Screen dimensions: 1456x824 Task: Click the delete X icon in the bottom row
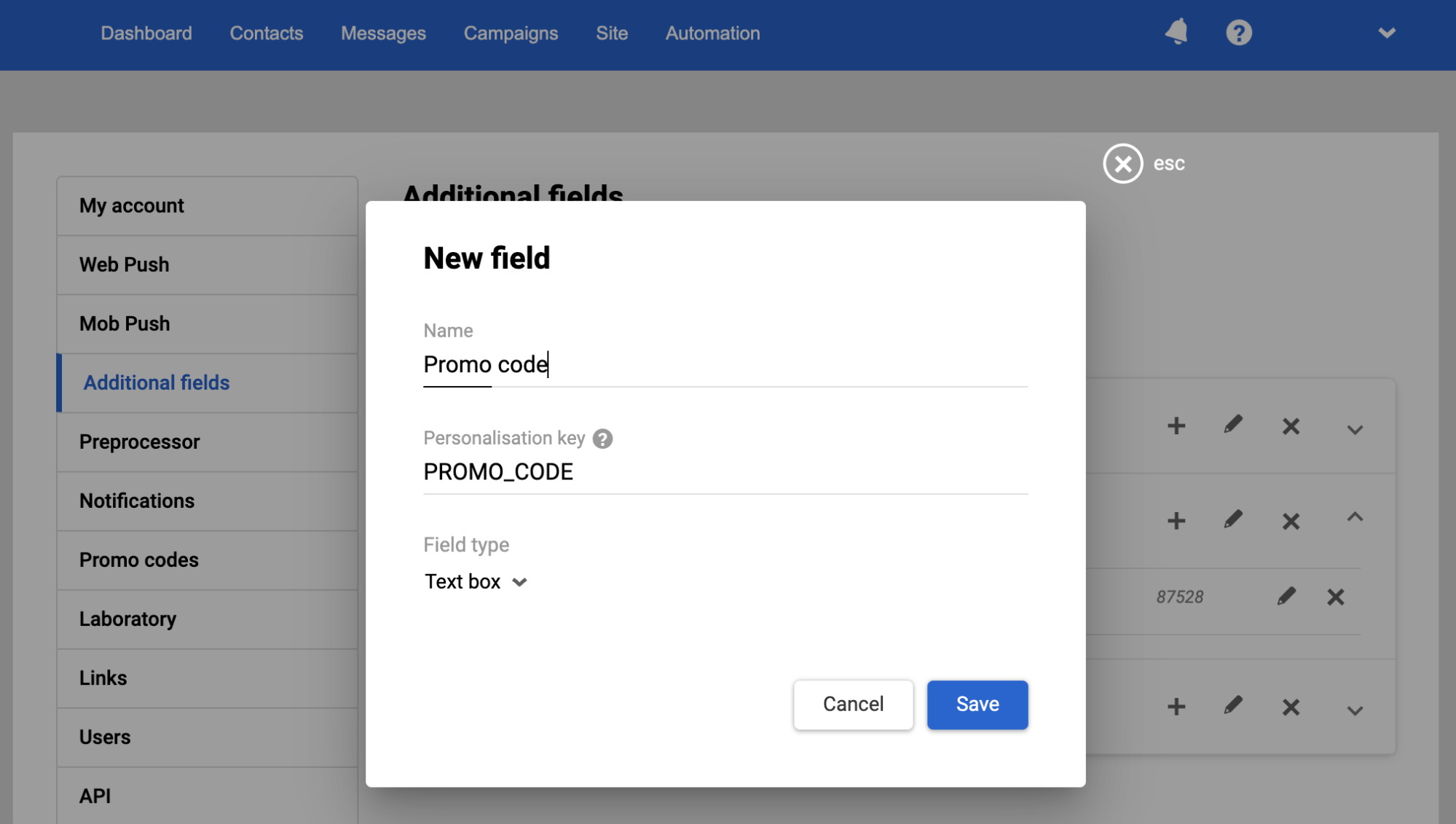point(1291,707)
